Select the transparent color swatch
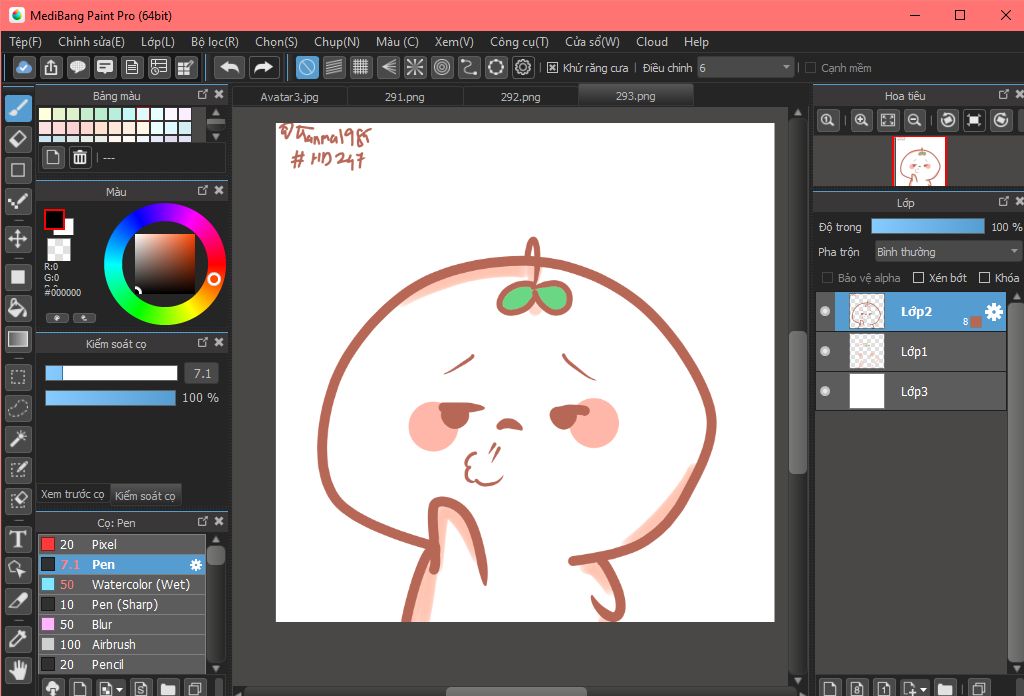The height and width of the screenshot is (696, 1024). tap(59, 248)
